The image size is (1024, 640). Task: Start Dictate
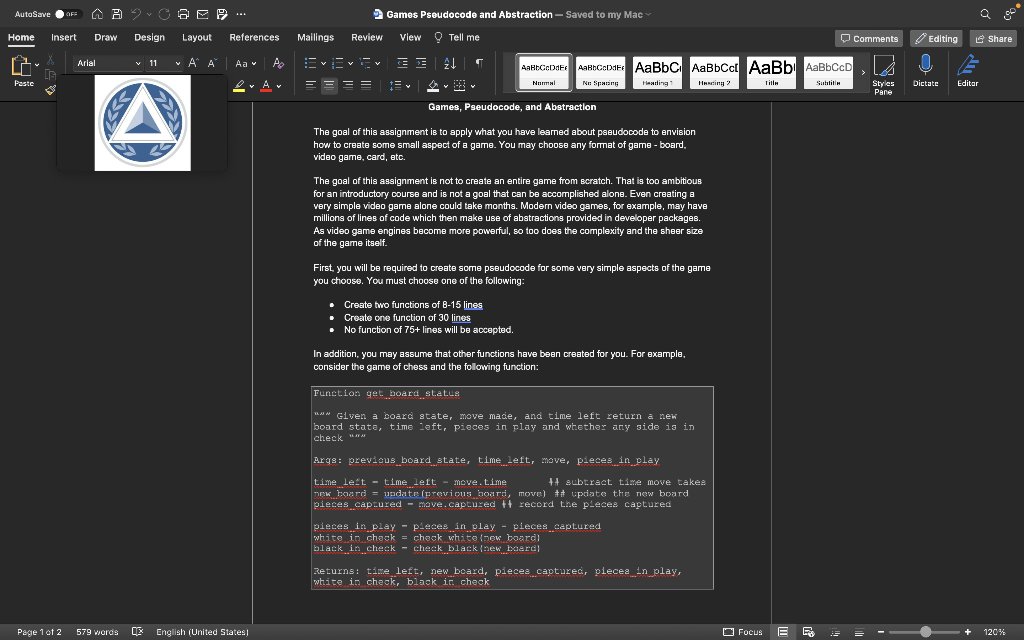(x=925, y=71)
